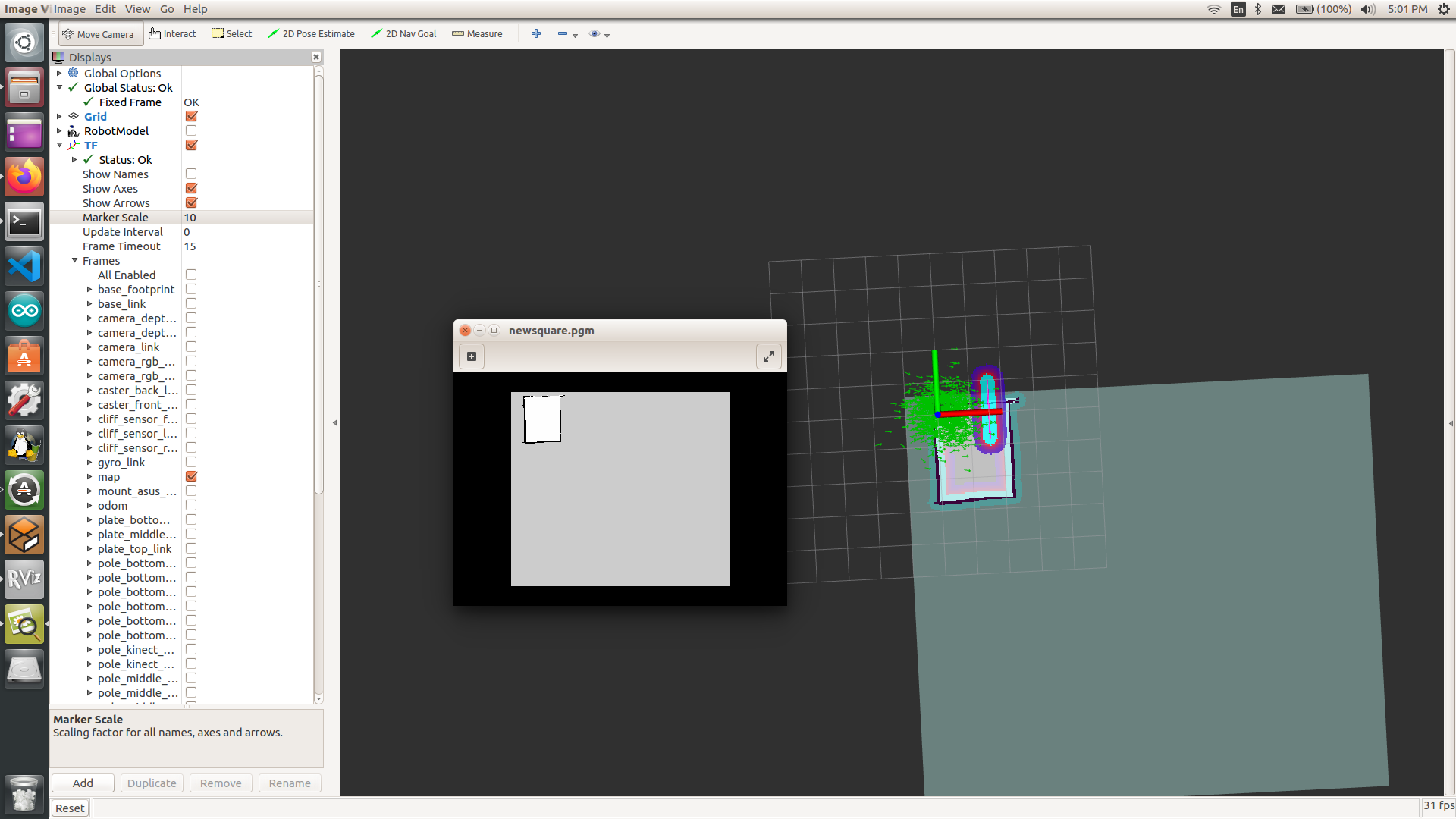Viewport: 1456px width, 819px height.
Task: Open the Edit menu
Action: tap(105, 9)
